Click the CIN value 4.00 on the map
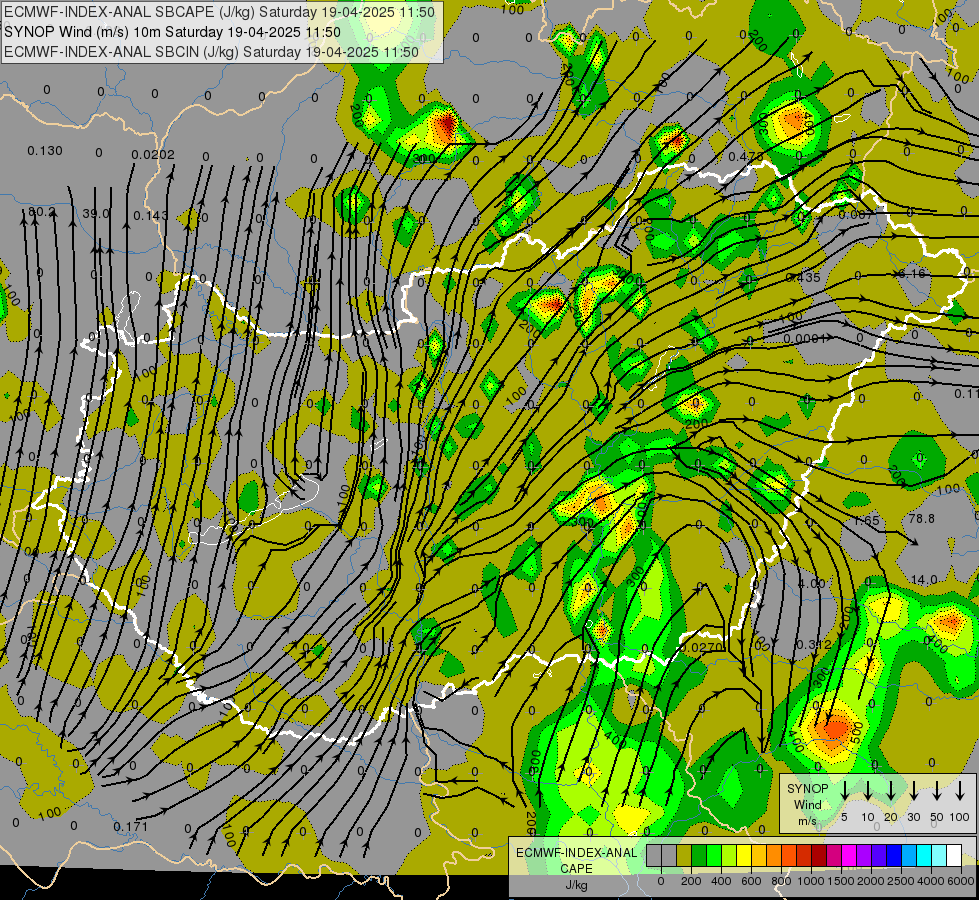 pyautogui.click(x=812, y=583)
